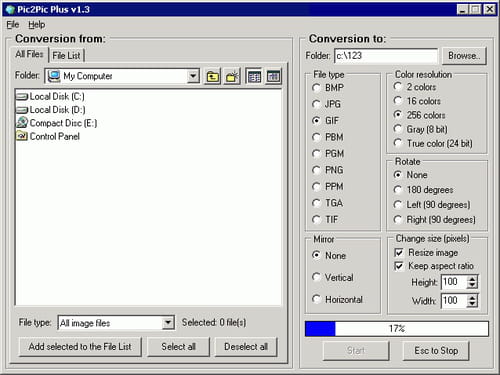The image size is (500, 375).
Task: Increase Height value with up arrow
Action: [x=472, y=278]
